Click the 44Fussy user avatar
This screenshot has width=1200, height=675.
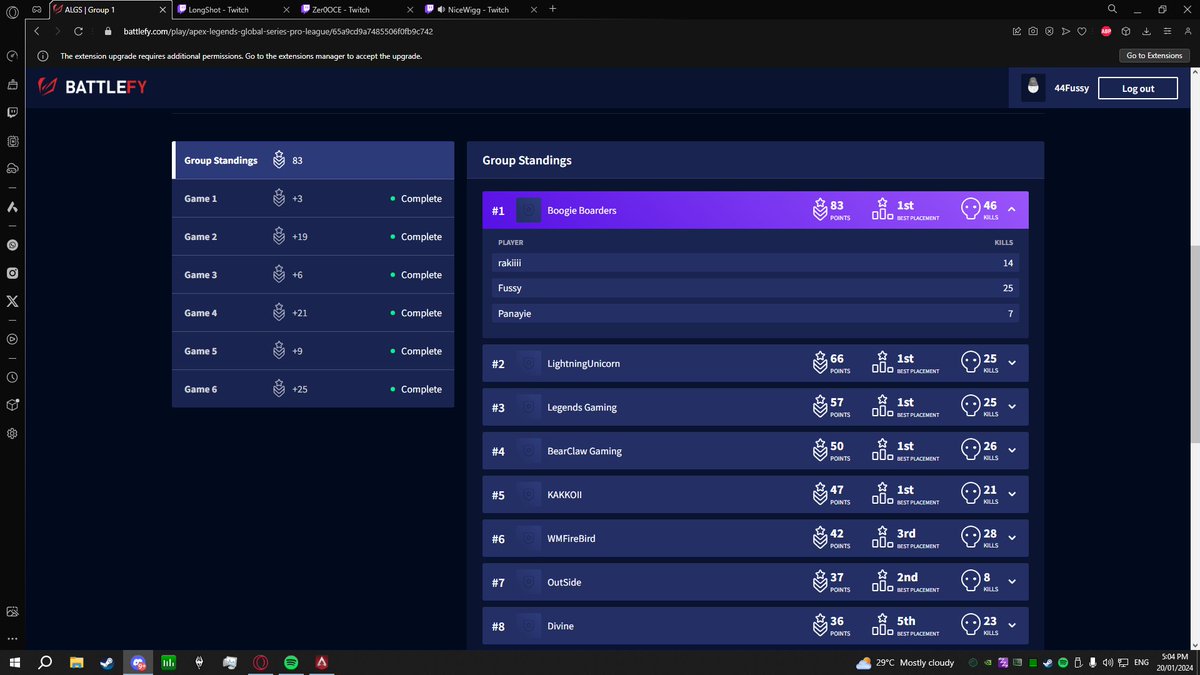click(1034, 87)
